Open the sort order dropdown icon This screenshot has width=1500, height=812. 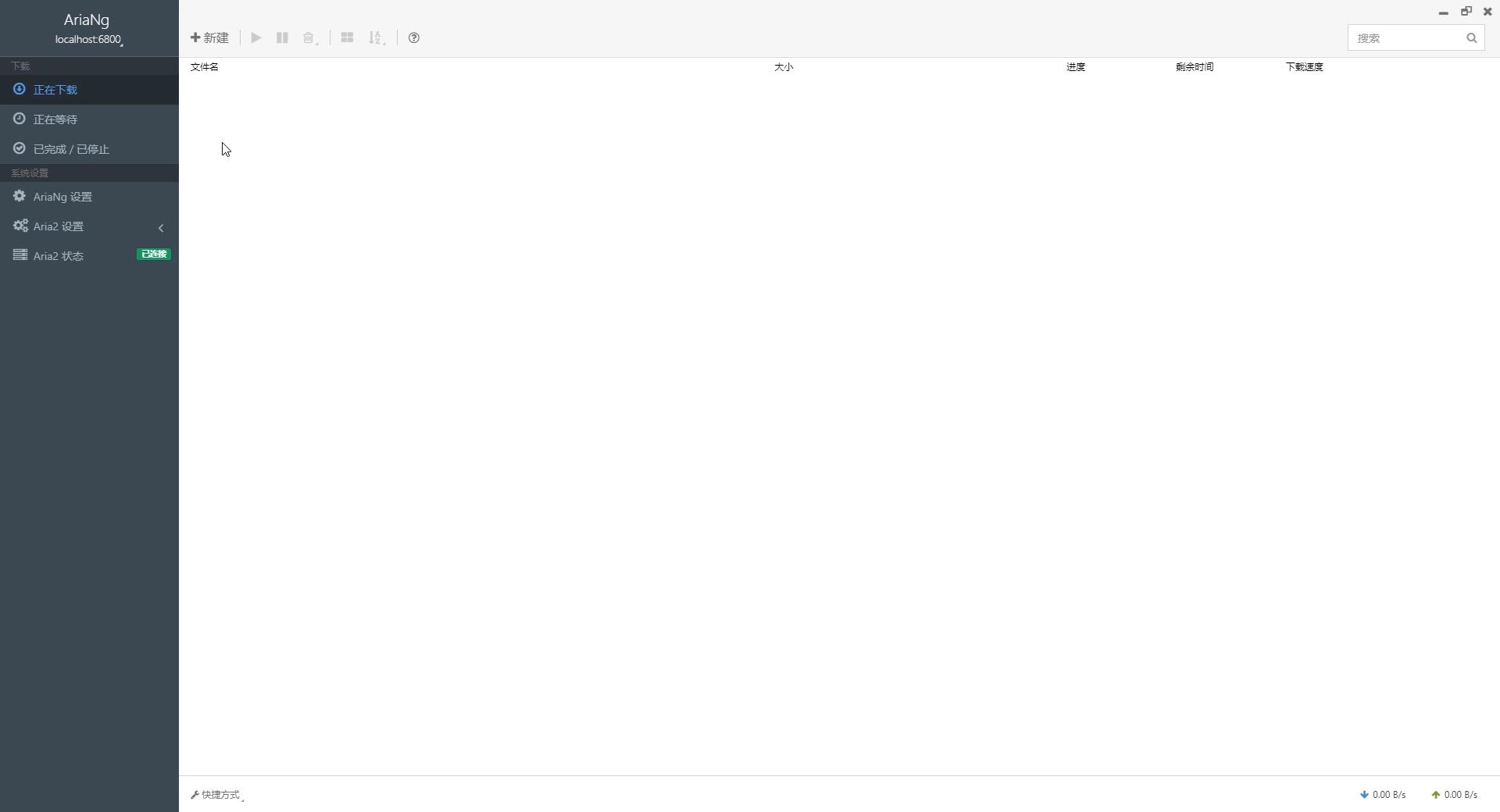tap(377, 37)
